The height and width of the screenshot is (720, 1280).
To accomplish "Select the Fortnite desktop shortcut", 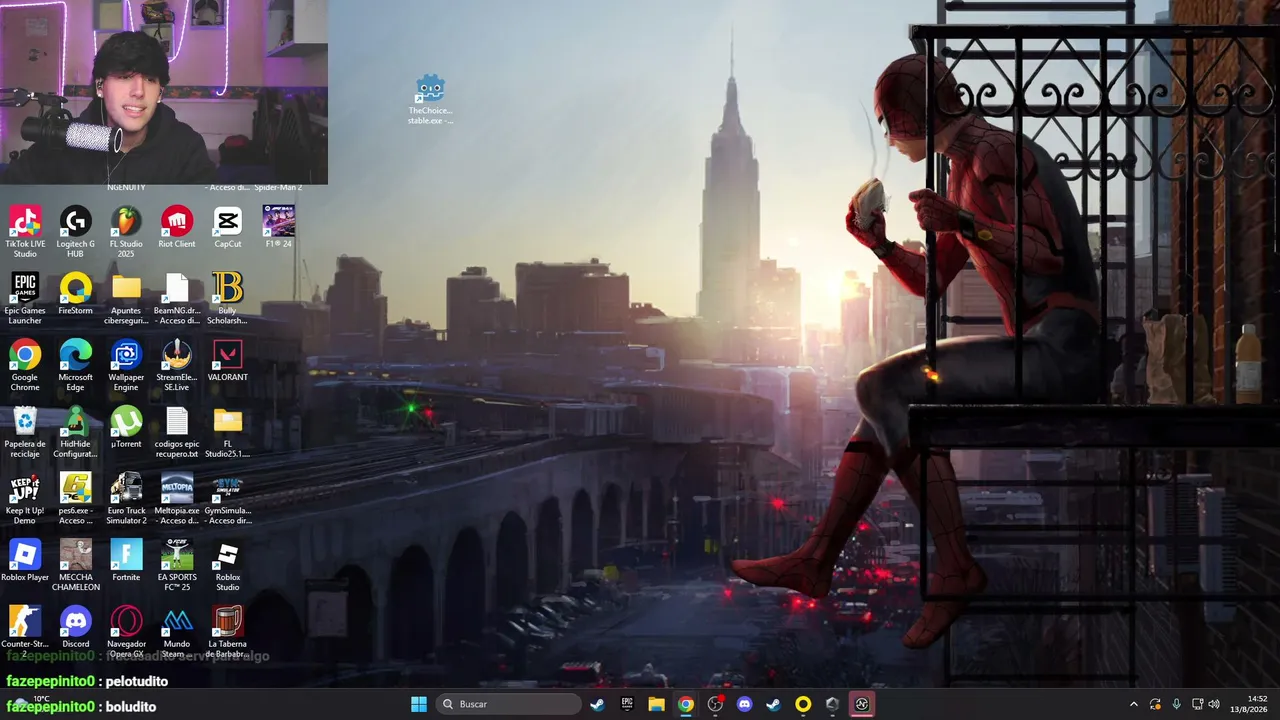I will pos(126,561).
